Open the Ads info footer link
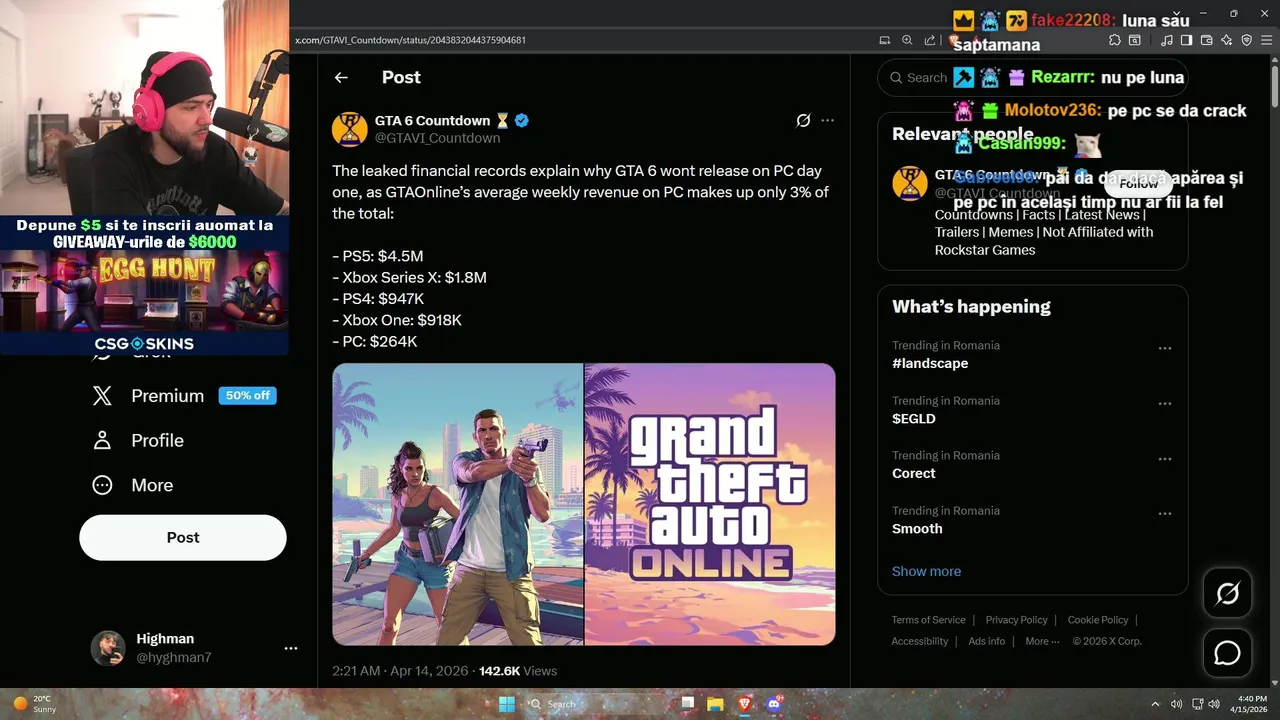The image size is (1280, 720). [986, 641]
